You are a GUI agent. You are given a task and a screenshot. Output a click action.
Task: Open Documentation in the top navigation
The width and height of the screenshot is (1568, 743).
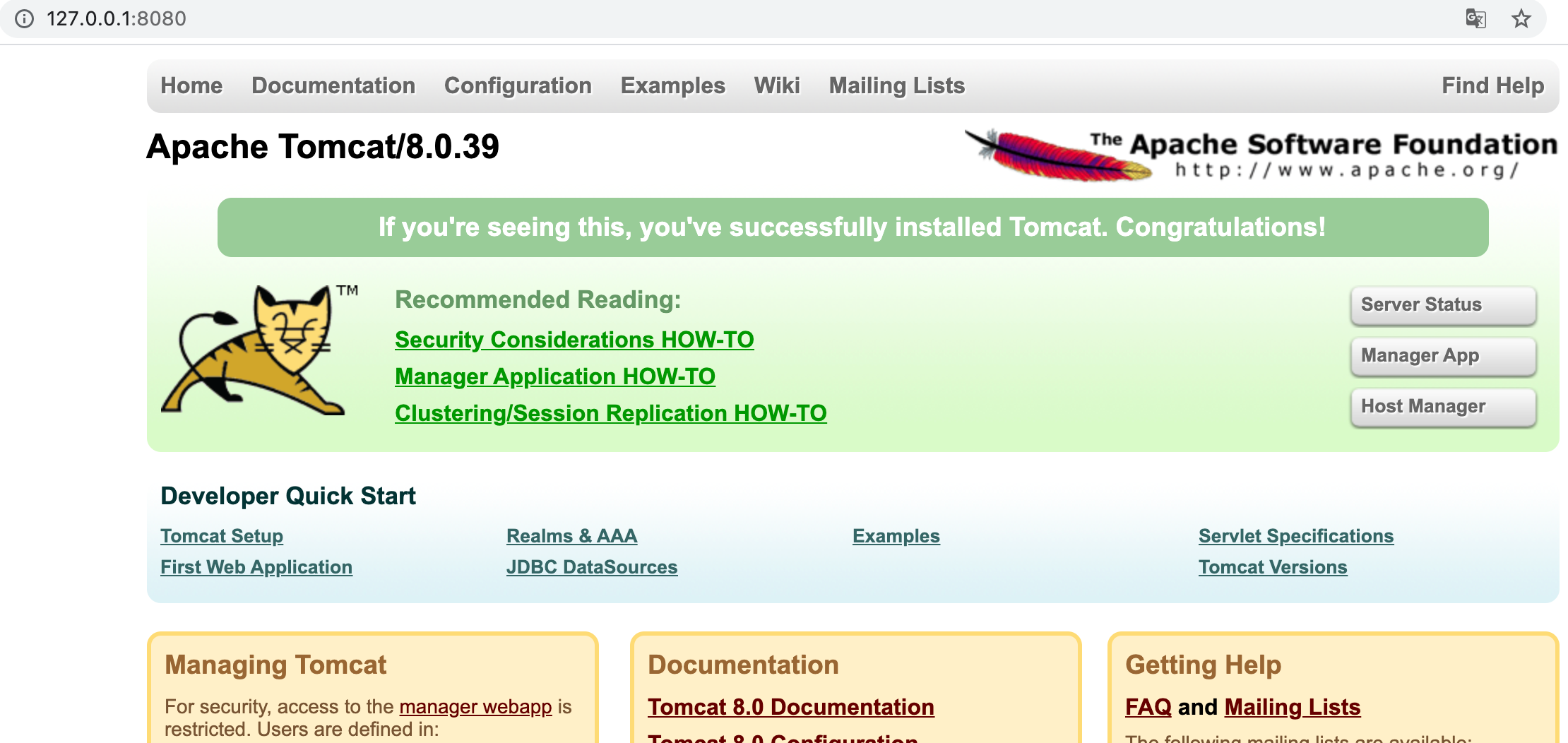(333, 85)
